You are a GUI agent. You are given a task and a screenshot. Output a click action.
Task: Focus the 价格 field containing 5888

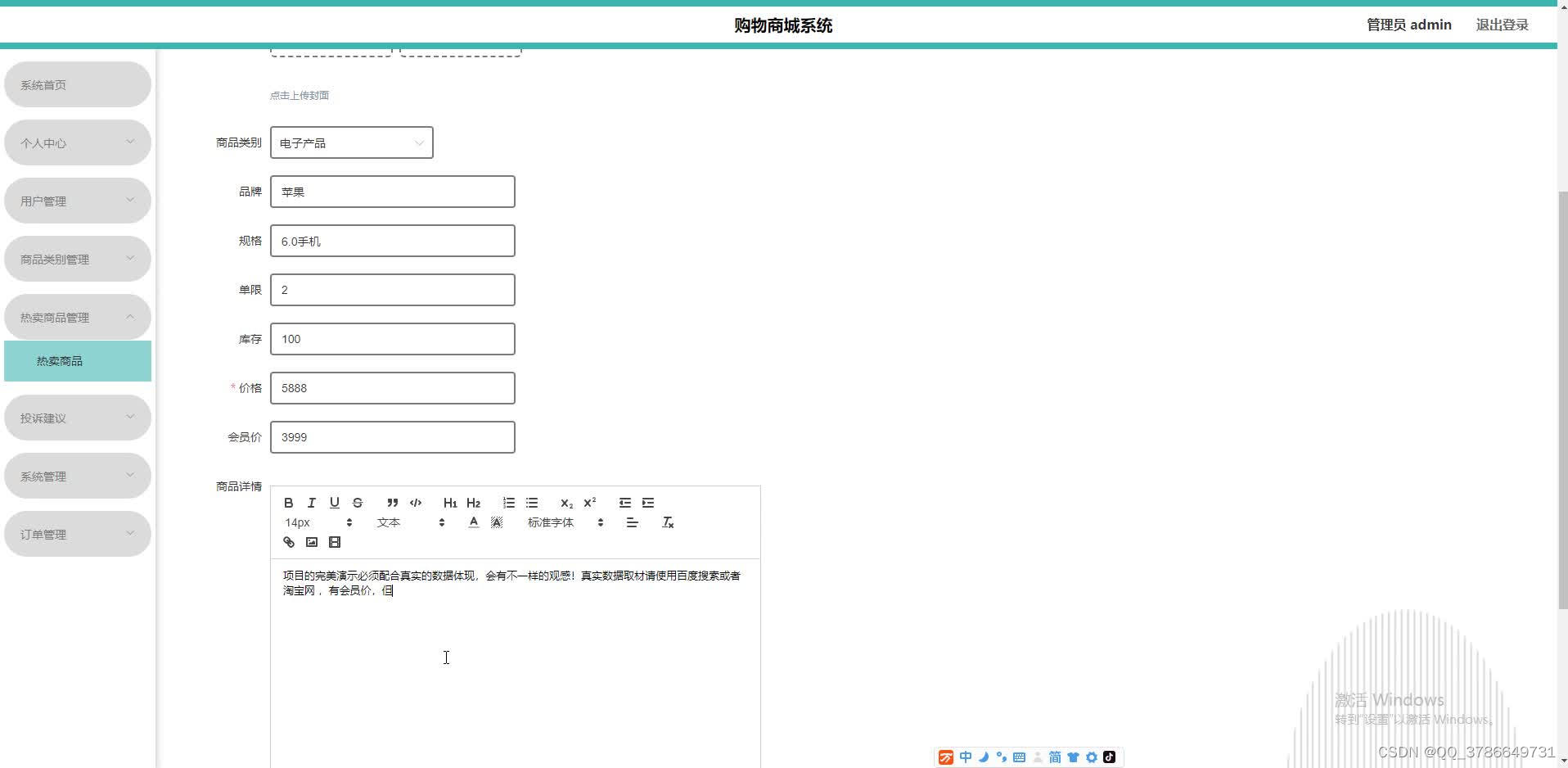[x=393, y=388]
